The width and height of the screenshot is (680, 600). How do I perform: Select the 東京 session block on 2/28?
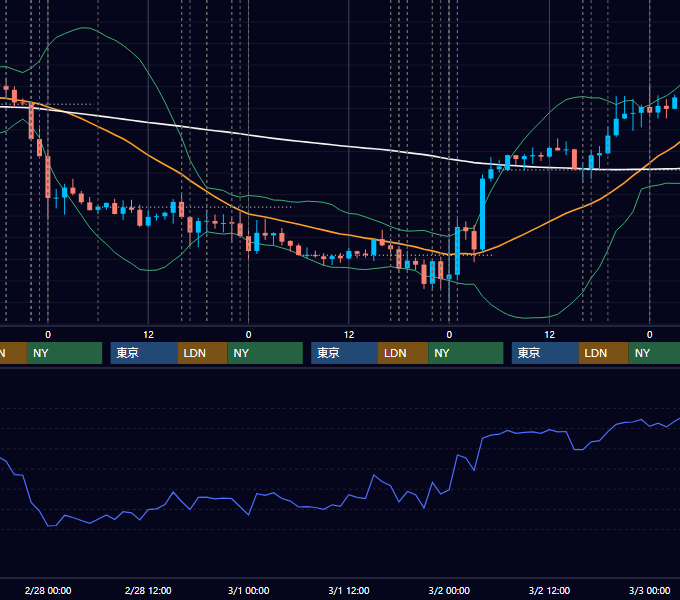pos(144,353)
